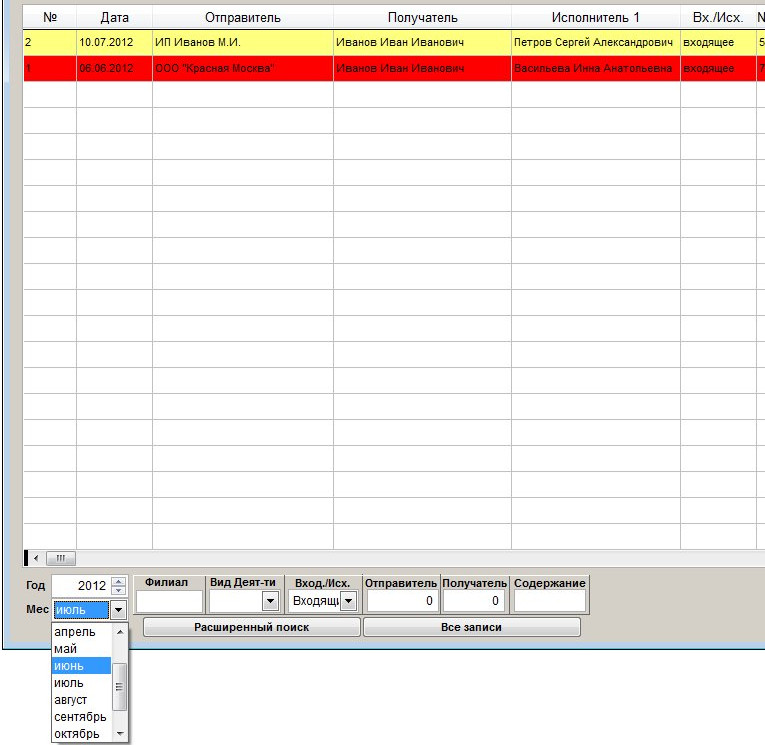765x745 pixels.
Task: Click the Филиал input field
Action: click(x=169, y=601)
